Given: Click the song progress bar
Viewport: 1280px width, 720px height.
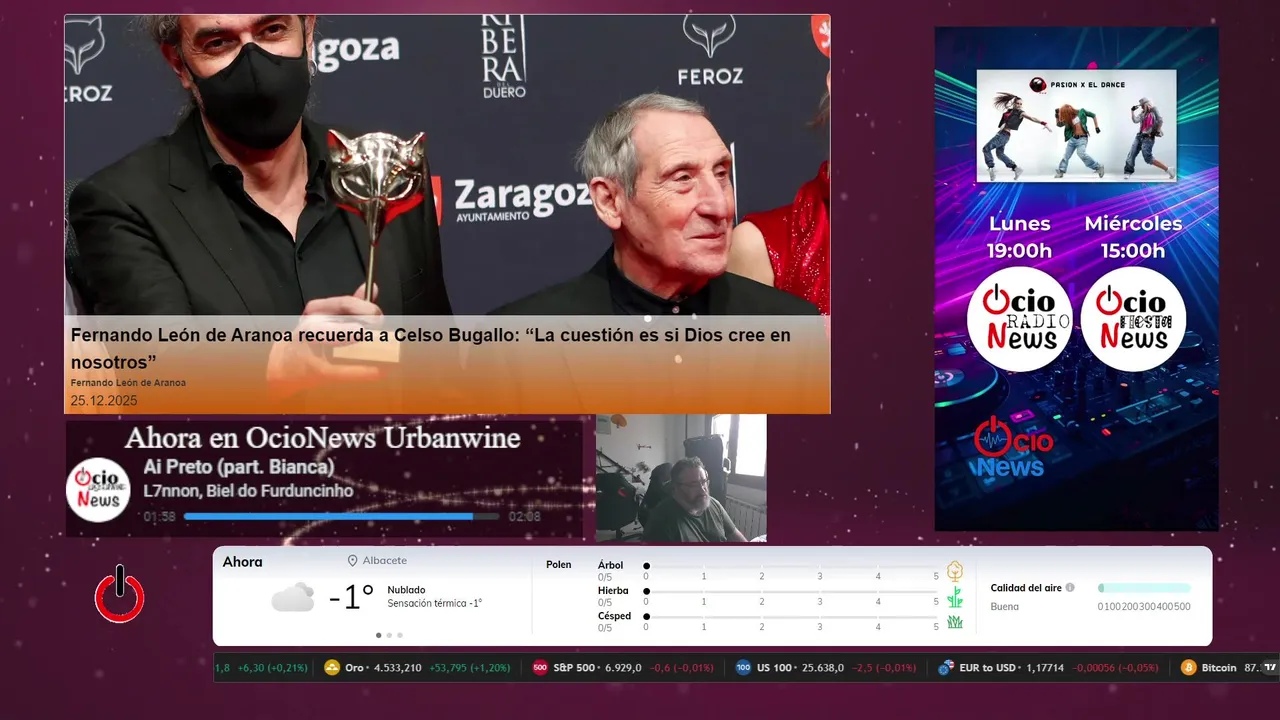Looking at the screenshot, I should point(341,516).
